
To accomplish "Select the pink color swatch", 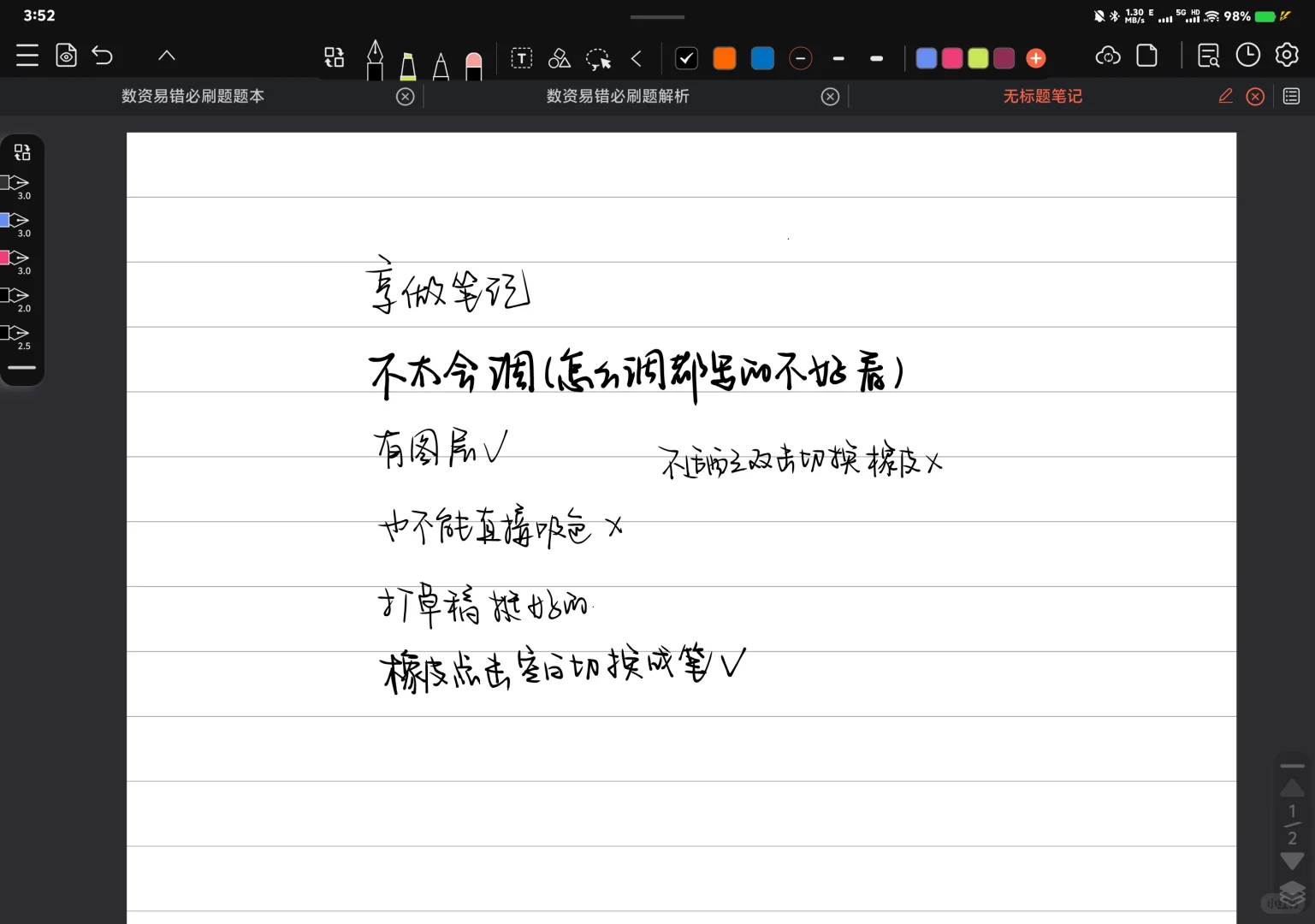I will click(x=951, y=57).
